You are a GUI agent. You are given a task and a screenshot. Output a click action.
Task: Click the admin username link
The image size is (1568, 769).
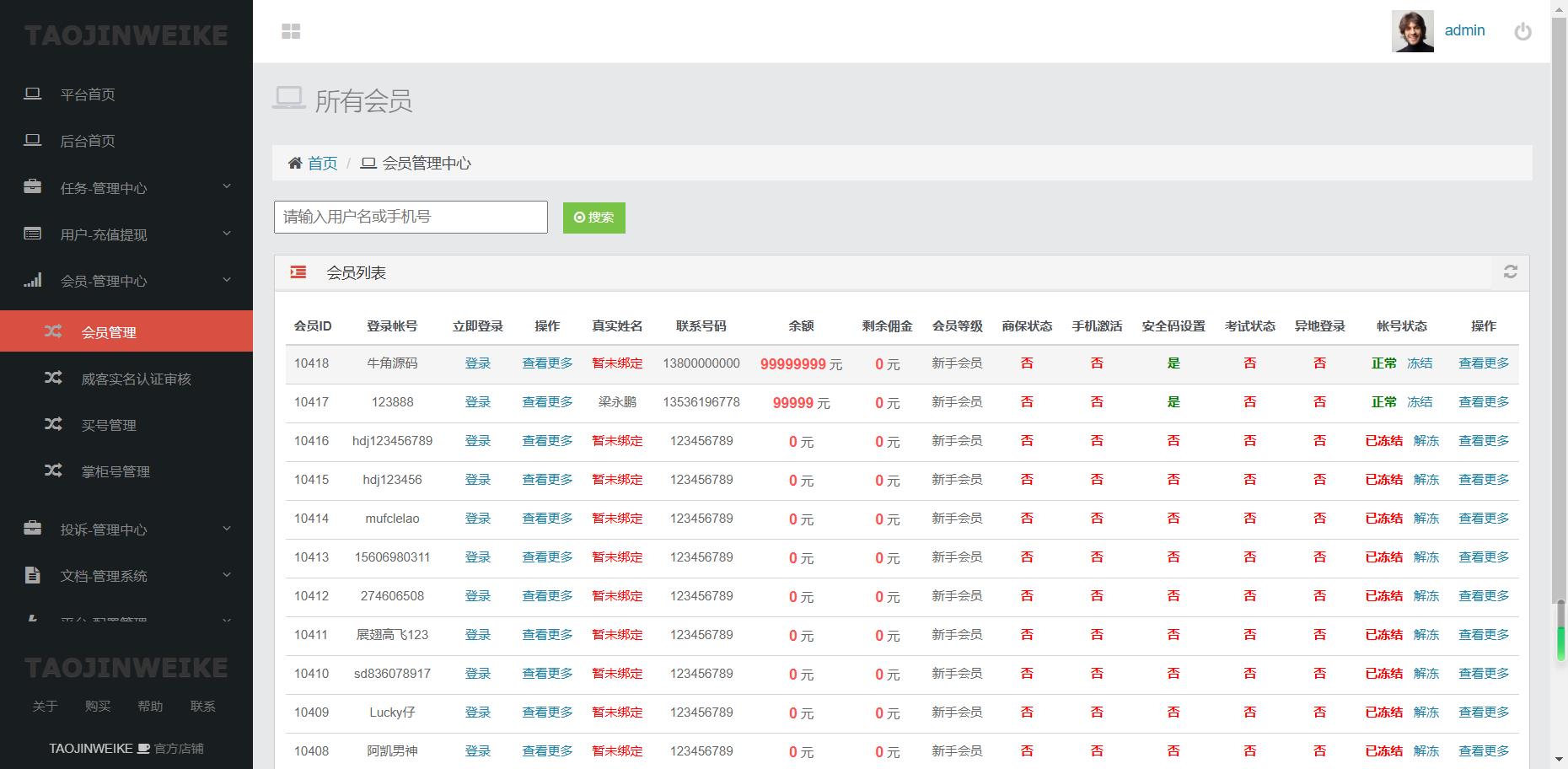(1464, 30)
